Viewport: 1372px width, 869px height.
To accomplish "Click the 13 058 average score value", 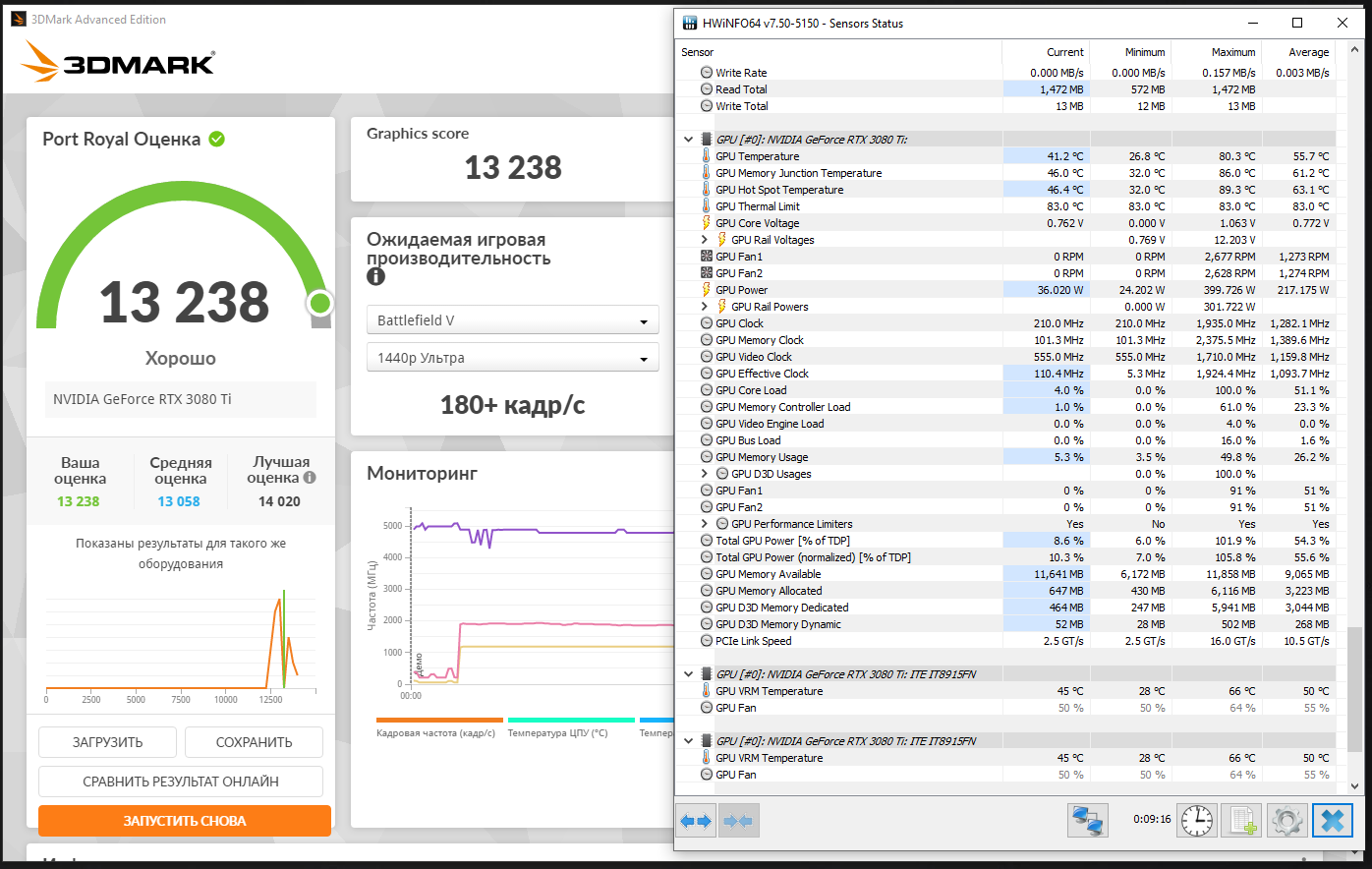I will 179,501.
